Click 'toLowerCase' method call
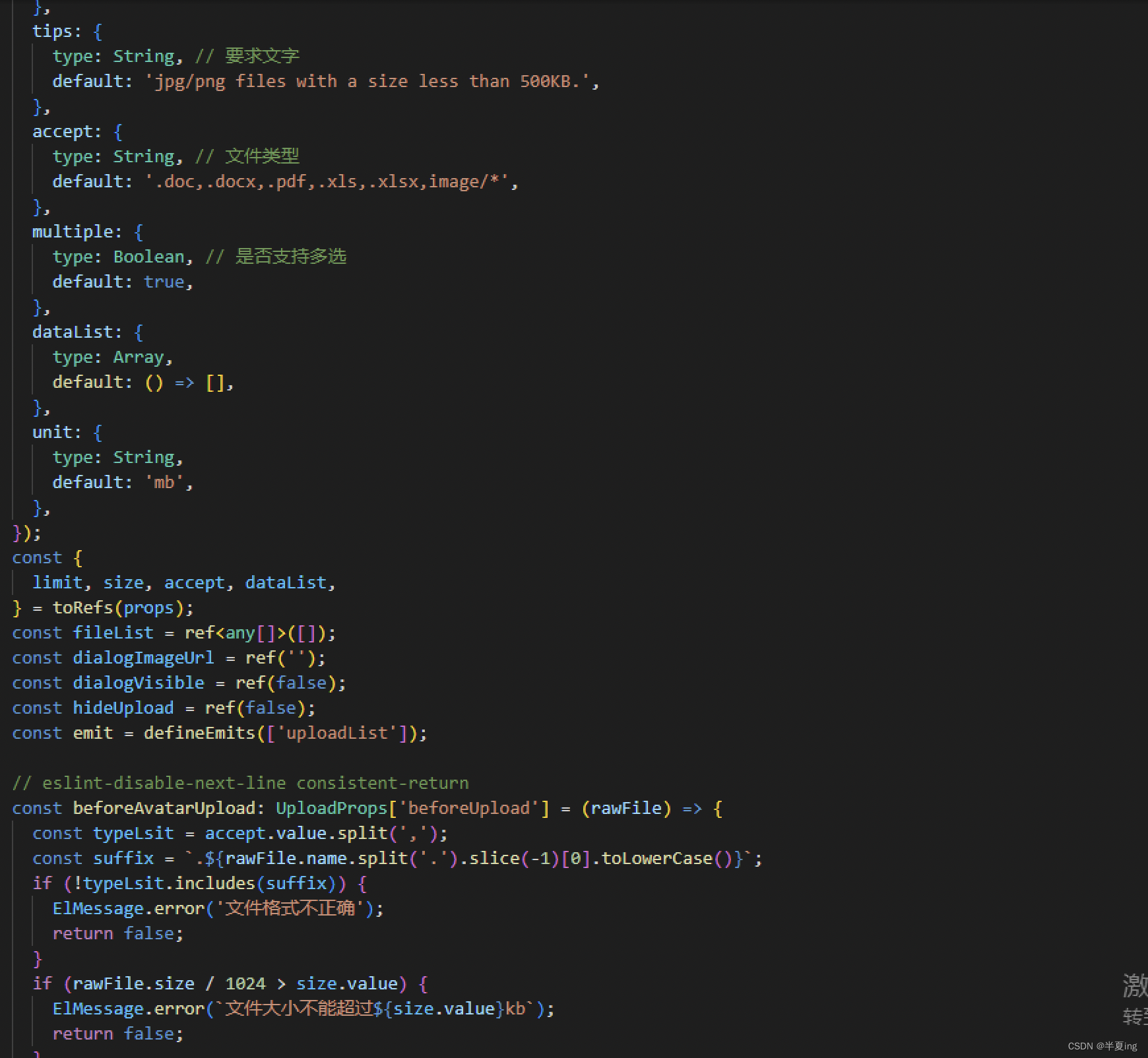Screen dimensions: 1148x1058 pos(657,858)
